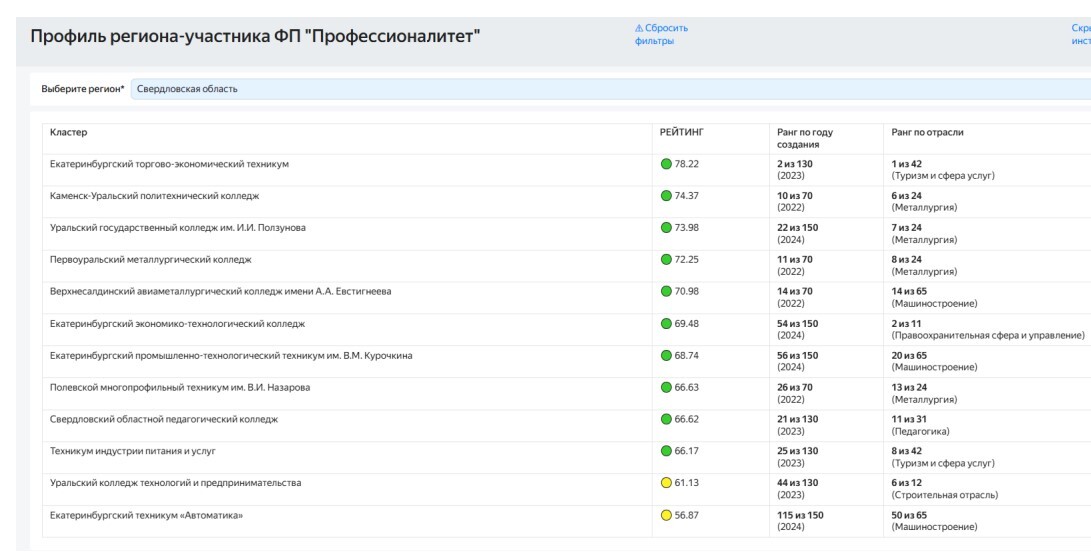Click green indicator next to rating 70.98
The width and height of the screenshot is (1091, 560).
tap(666, 291)
